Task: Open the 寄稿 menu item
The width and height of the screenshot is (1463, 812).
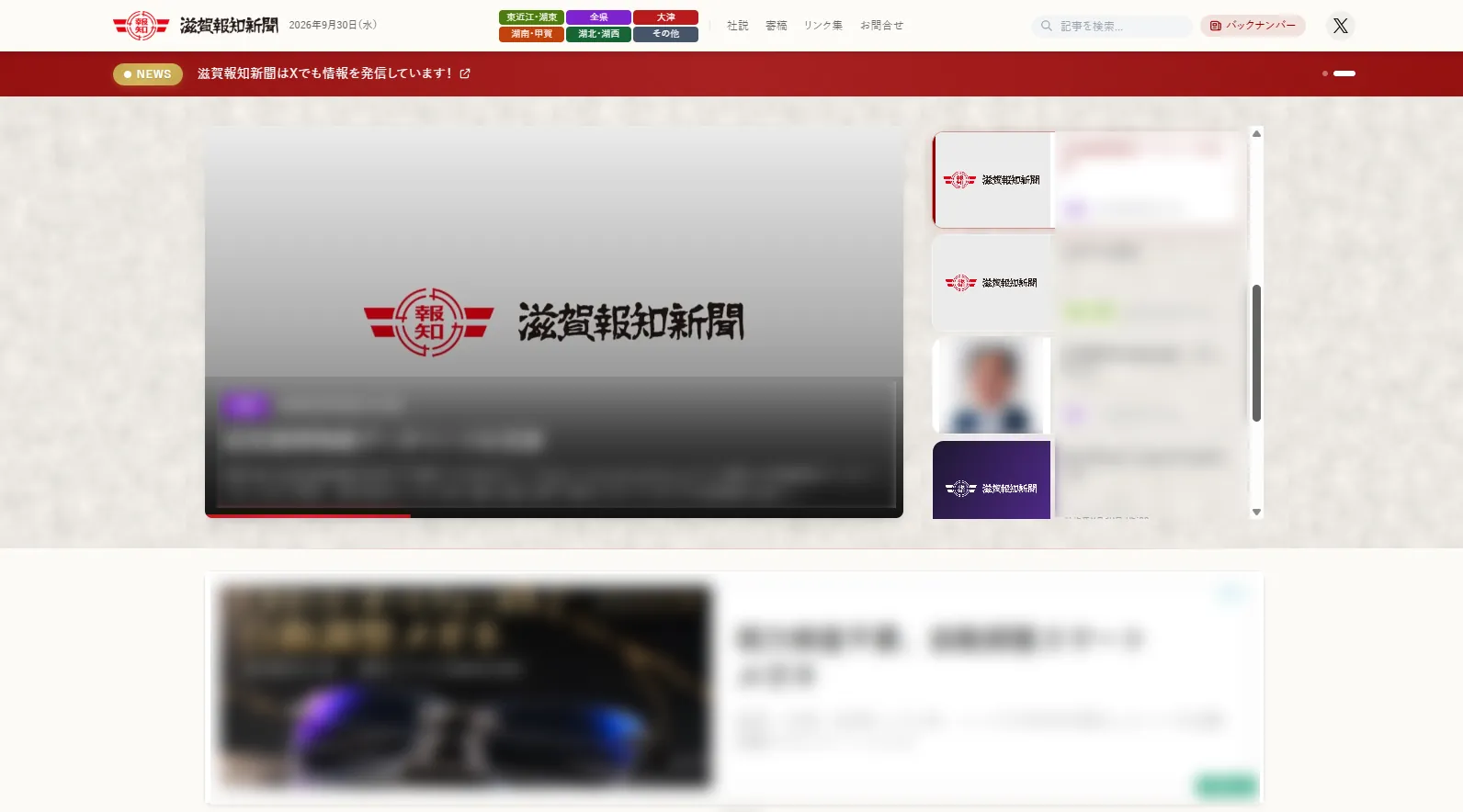Action: pyautogui.click(x=776, y=26)
